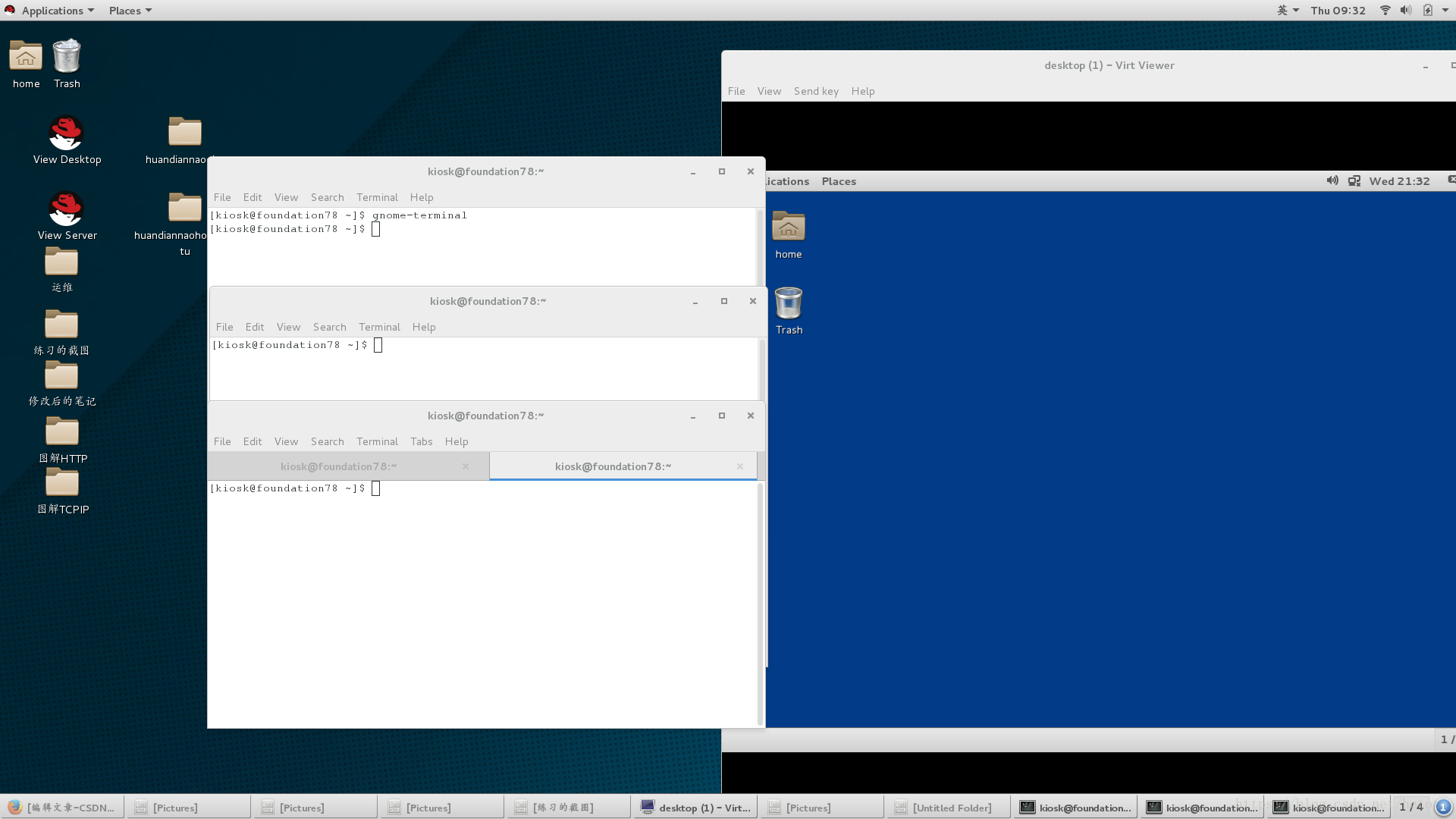This screenshot has height=819, width=1456.
Task: Close the active terminal tab
Action: pyautogui.click(x=740, y=466)
